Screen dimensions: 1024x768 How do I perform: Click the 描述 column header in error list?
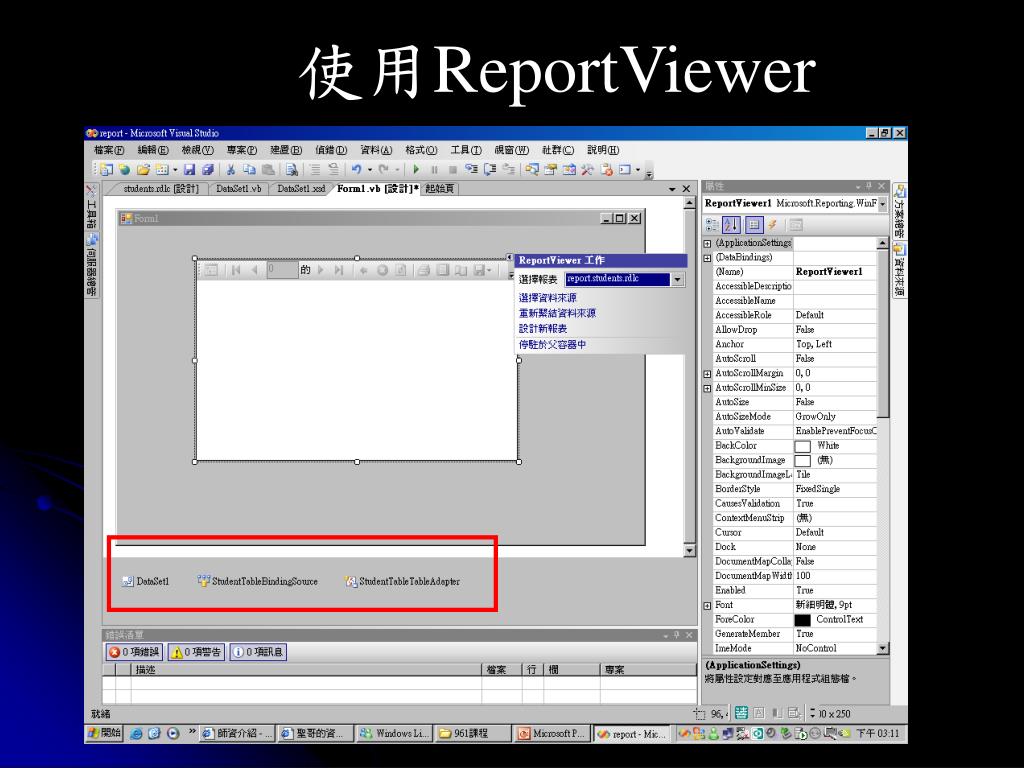pyautogui.click(x=306, y=669)
